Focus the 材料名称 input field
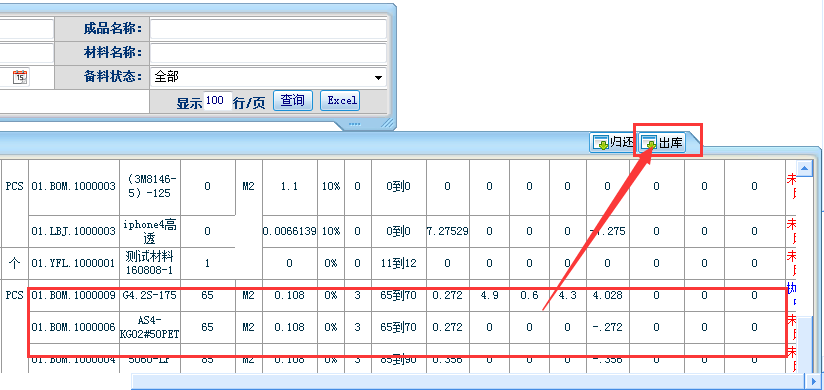The height and width of the screenshot is (390, 824). click(x=268, y=53)
